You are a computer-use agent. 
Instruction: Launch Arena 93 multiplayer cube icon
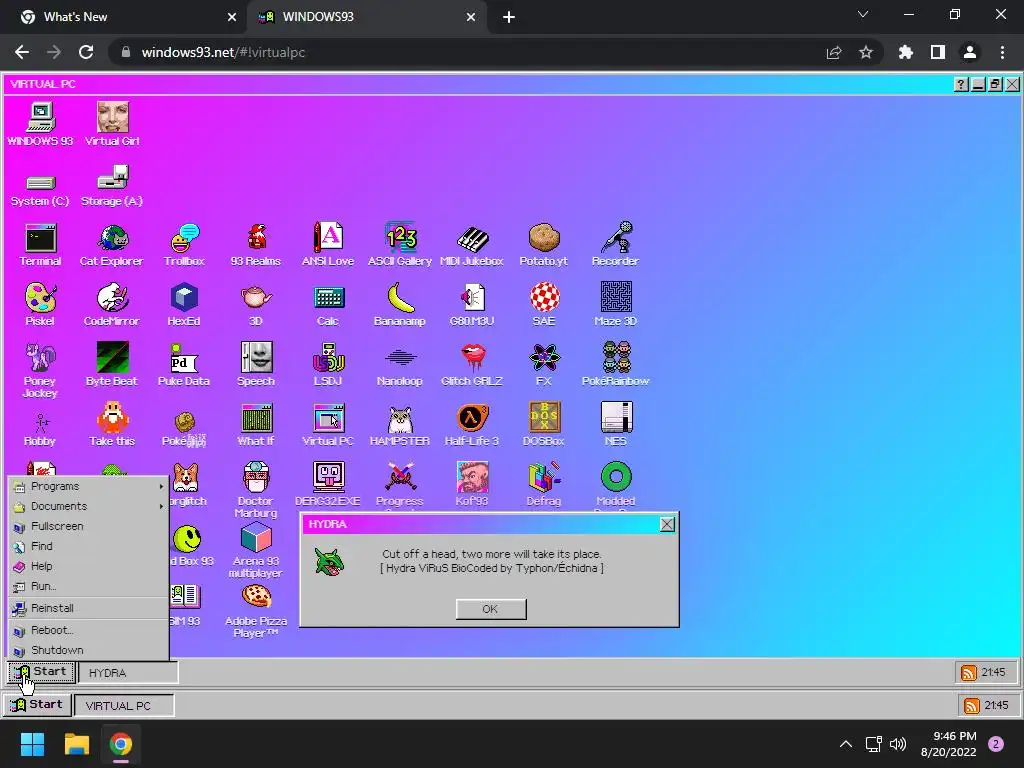pos(256,550)
